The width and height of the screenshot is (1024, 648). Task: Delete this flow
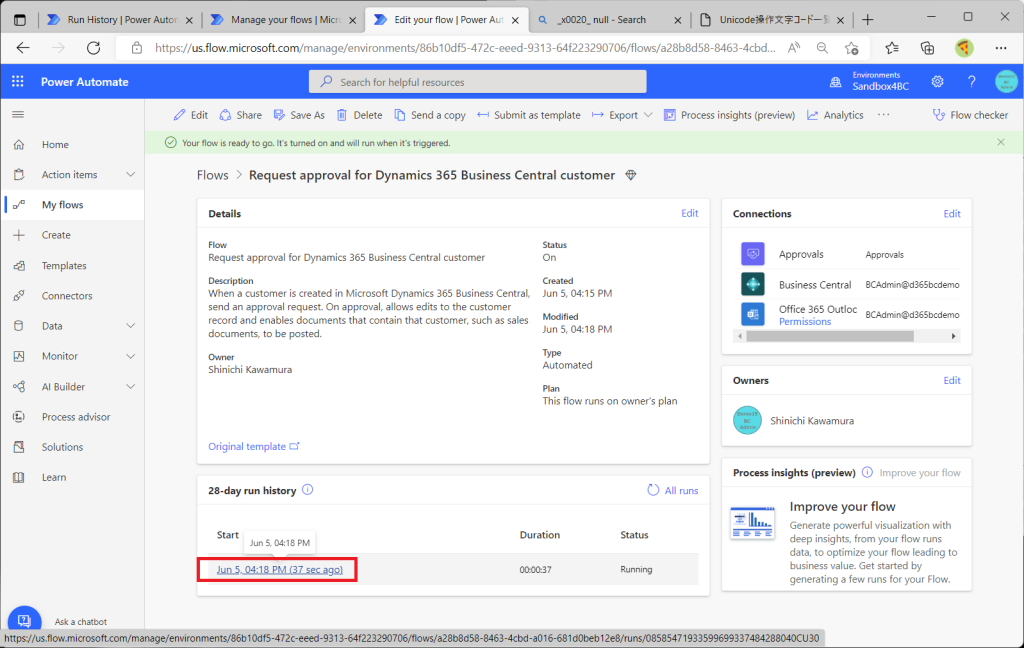click(x=359, y=115)
